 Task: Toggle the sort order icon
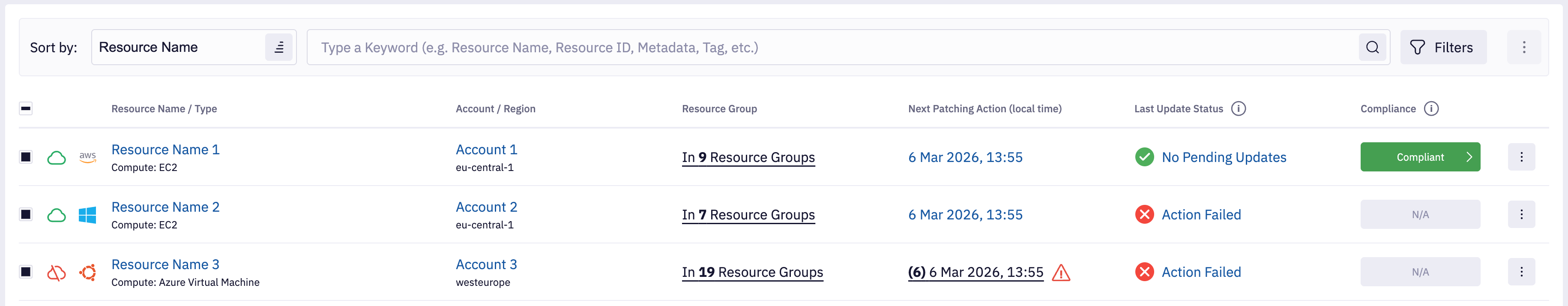279,48
